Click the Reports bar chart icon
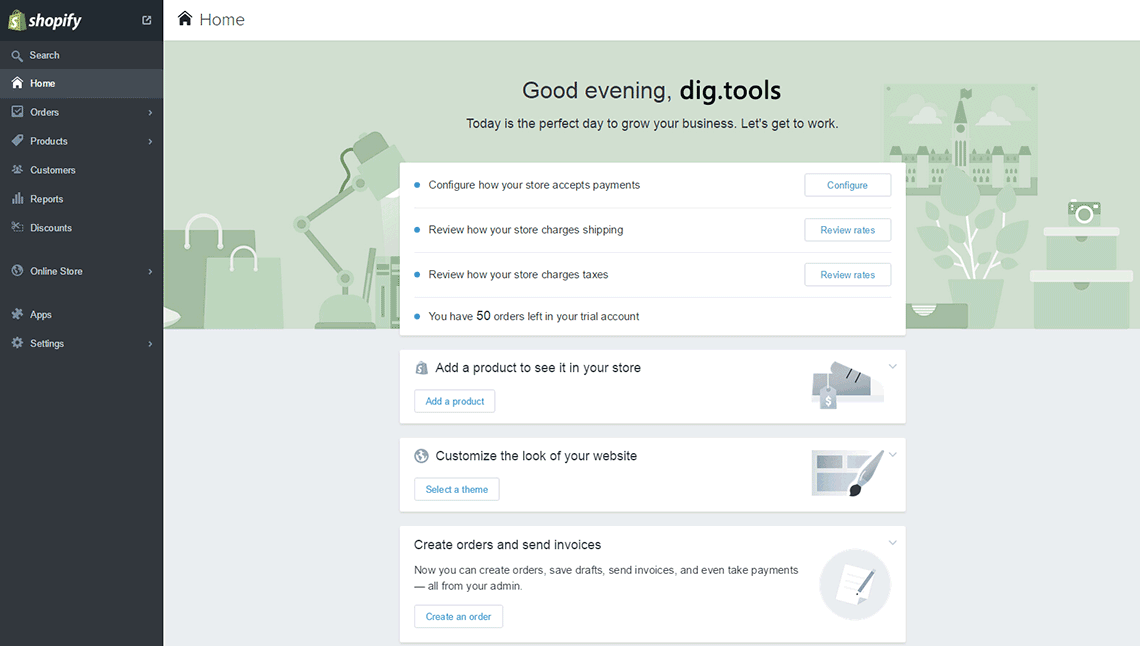 (17, 199)
